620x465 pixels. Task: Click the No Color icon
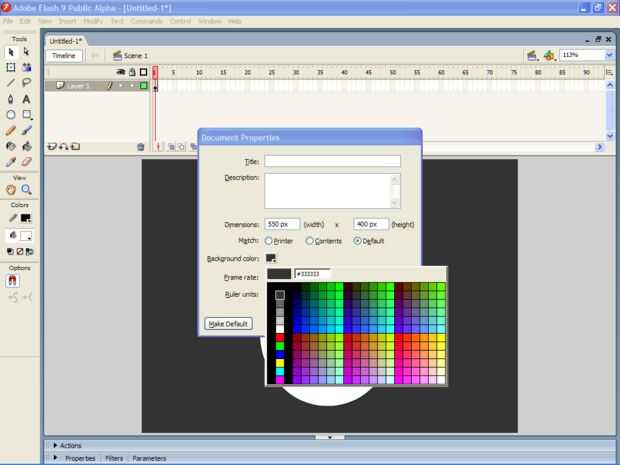point(20,251)
